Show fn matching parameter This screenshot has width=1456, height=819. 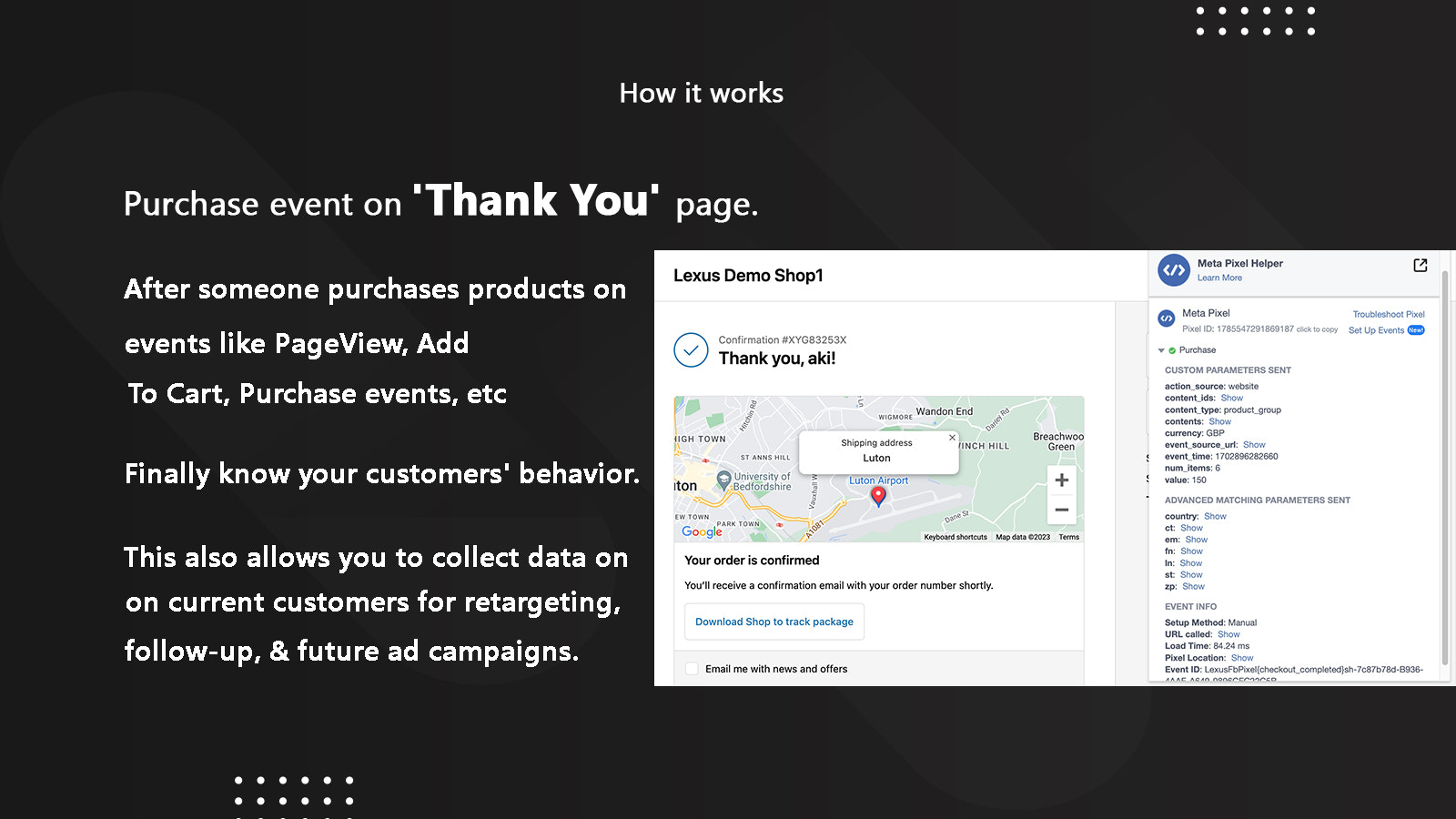(1191, 551)
